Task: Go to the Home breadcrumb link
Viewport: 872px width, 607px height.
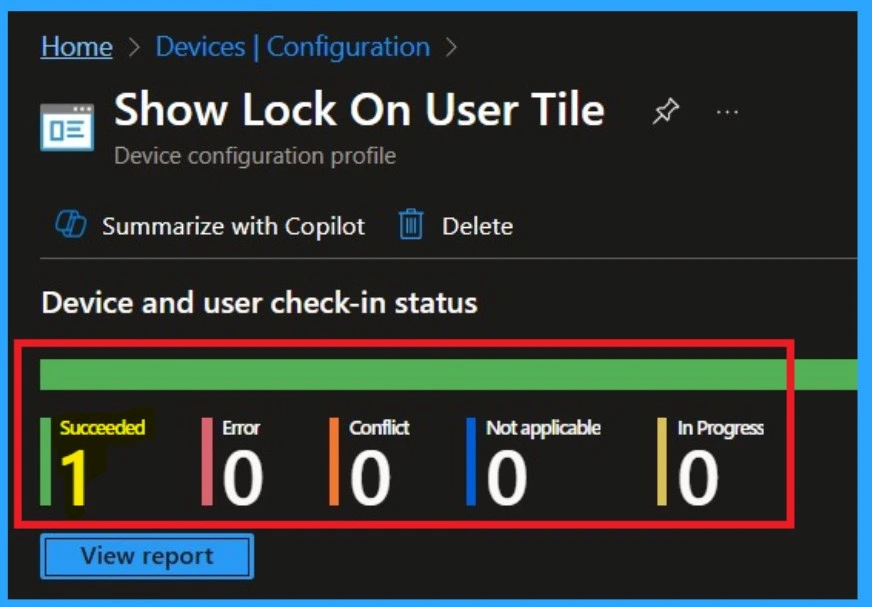Action: pos(77,47)
